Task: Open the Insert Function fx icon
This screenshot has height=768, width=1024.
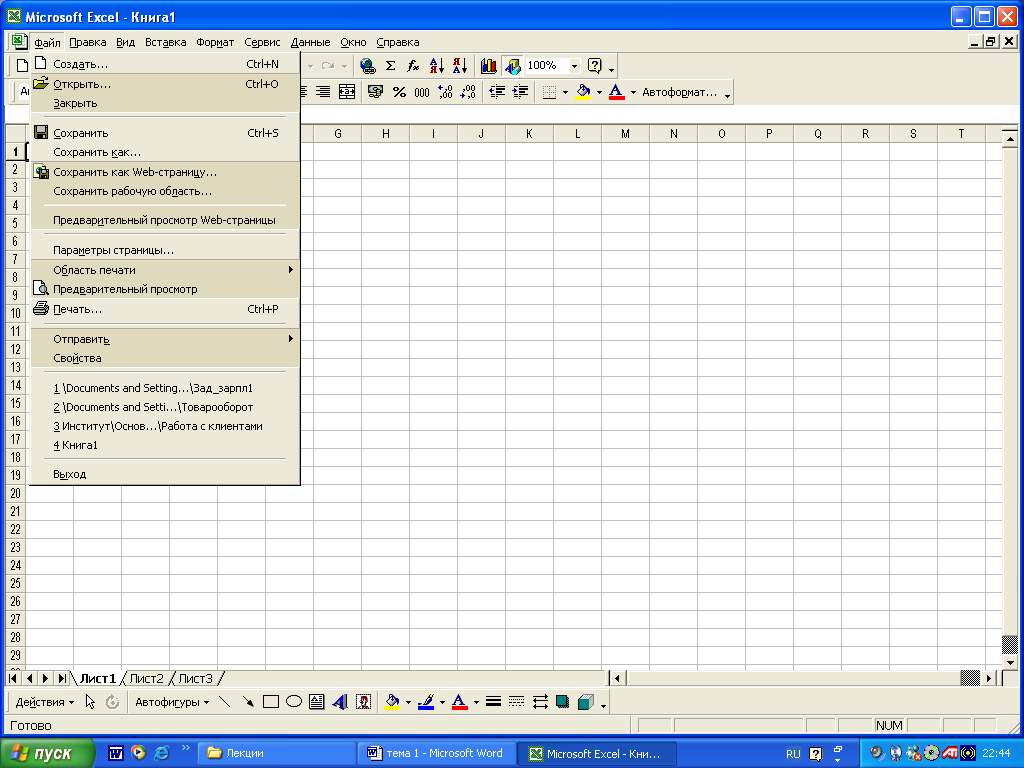Action: (413, 65)
